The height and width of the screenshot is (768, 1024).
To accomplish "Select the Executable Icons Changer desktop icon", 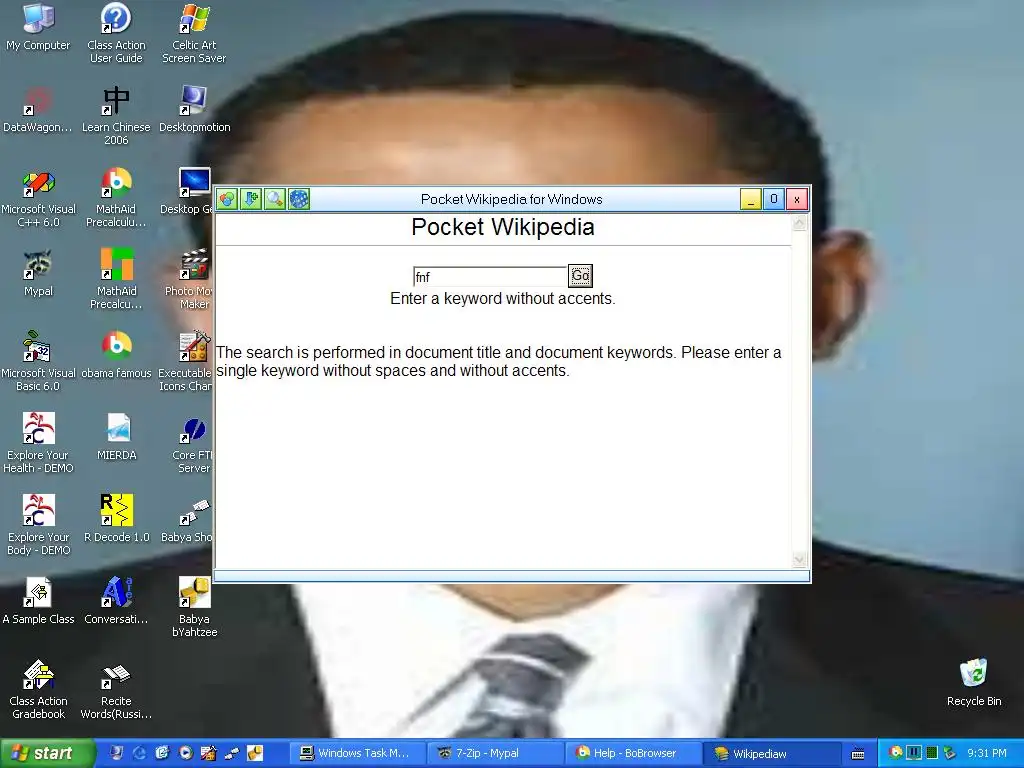I will [185, 361].
